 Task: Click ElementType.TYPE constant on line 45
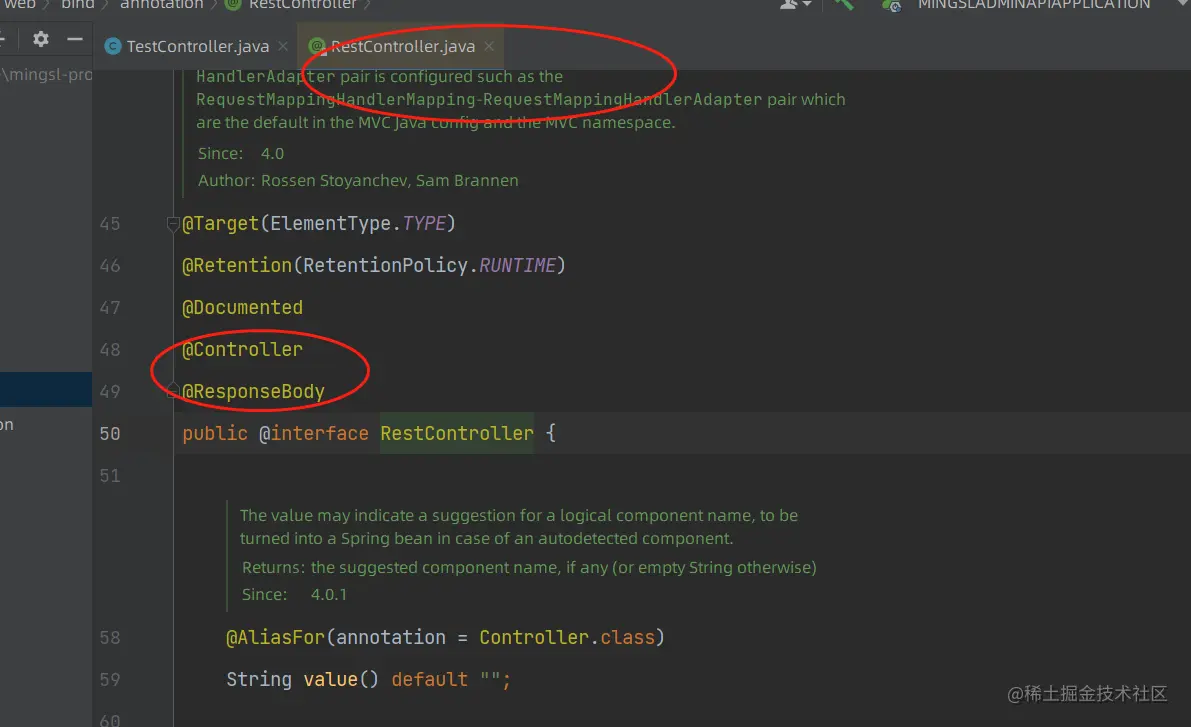click(358, 223)
